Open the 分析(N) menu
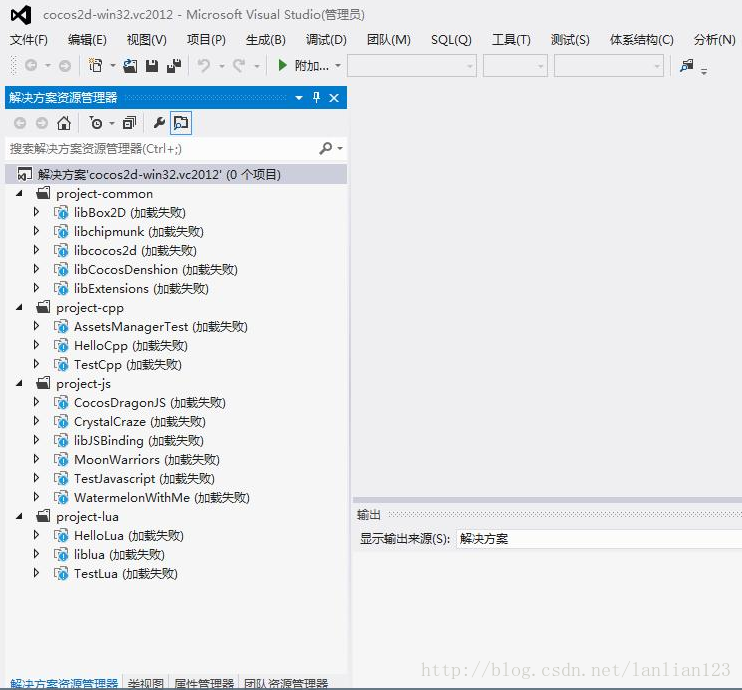742x690 pixels. (x=714, y=40)
